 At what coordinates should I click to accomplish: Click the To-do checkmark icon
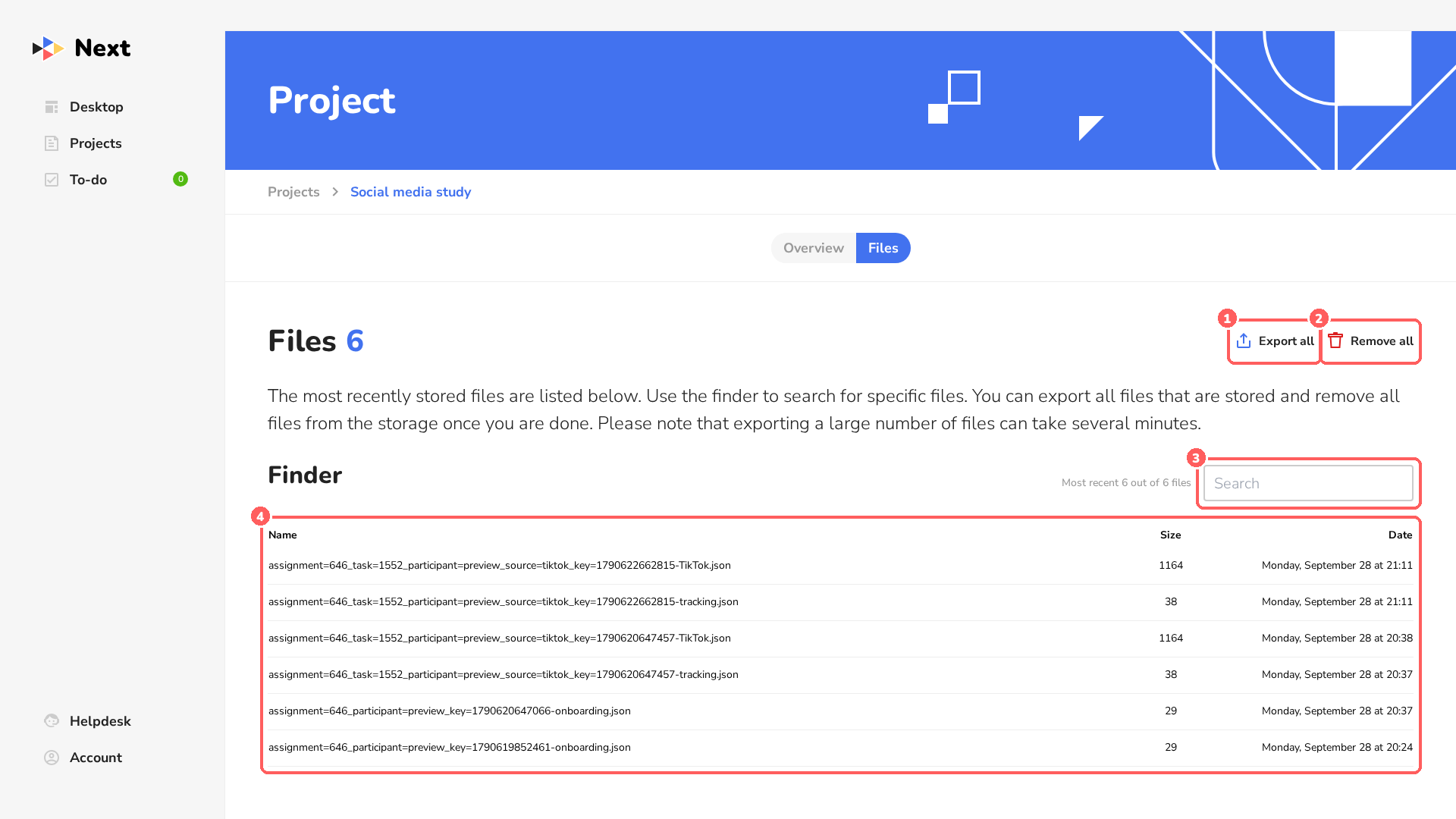pyautogui.click(x=52, y=180)
